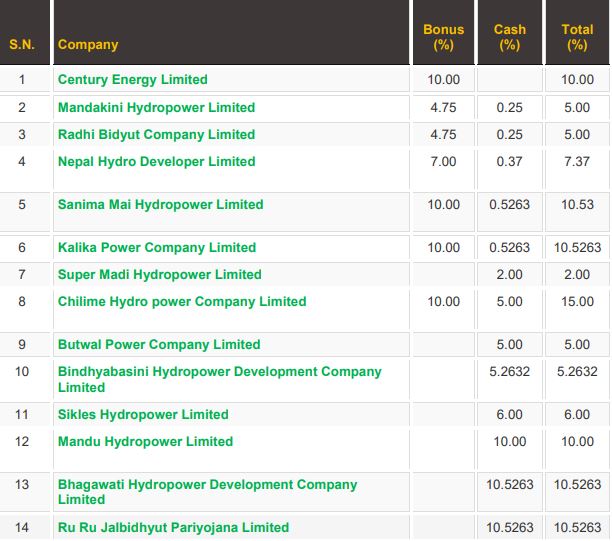Open Super Madi Hydropower Limited link
Screen dimensions: 612x541
tap(159, 274)
